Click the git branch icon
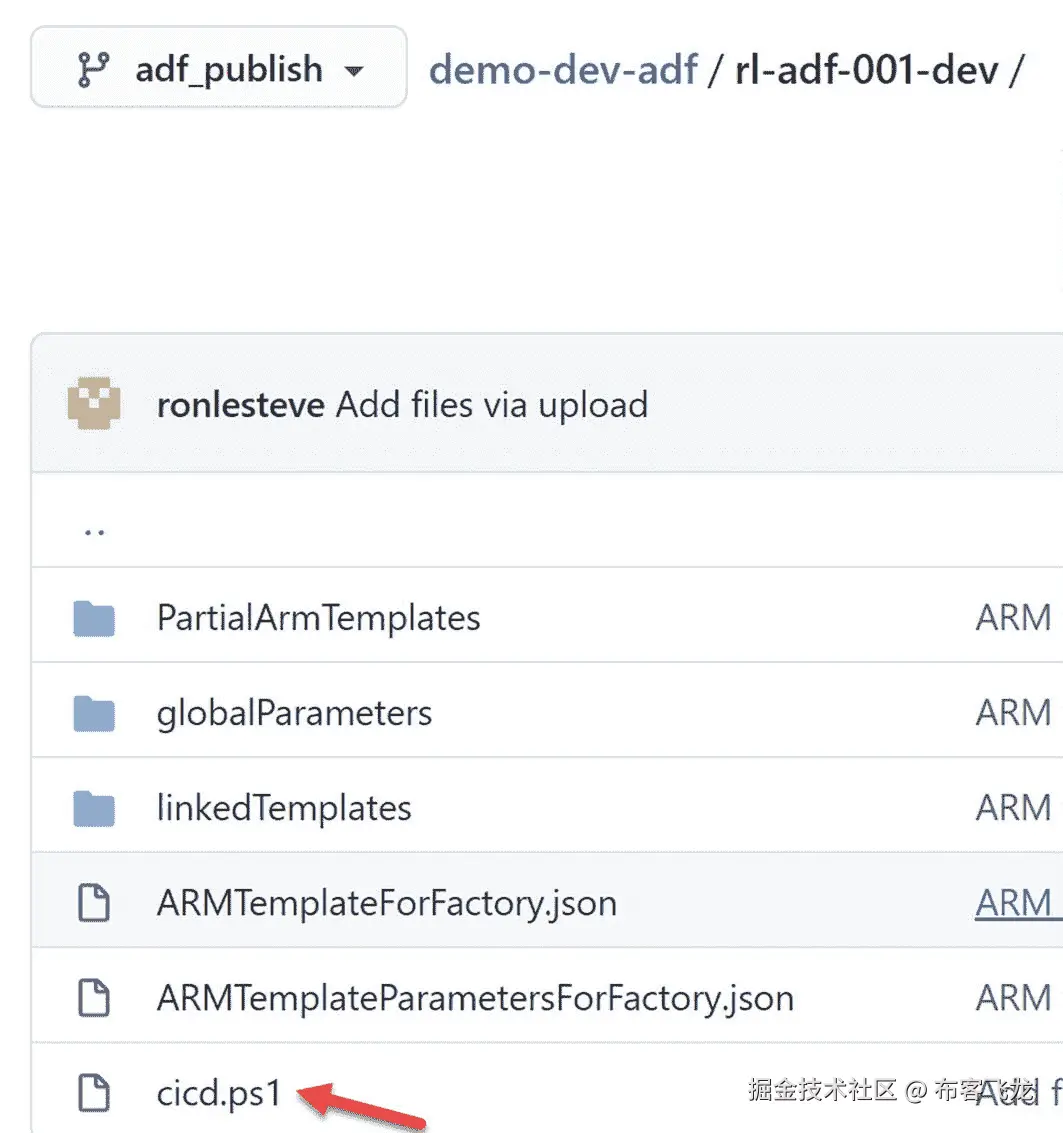The image size is (1063, 1133). click(x=95, y=69)
